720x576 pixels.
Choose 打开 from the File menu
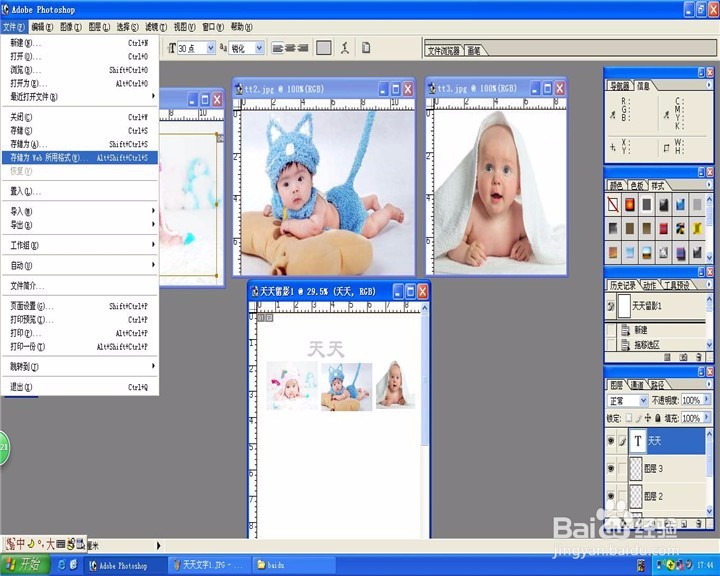(79, 56)
